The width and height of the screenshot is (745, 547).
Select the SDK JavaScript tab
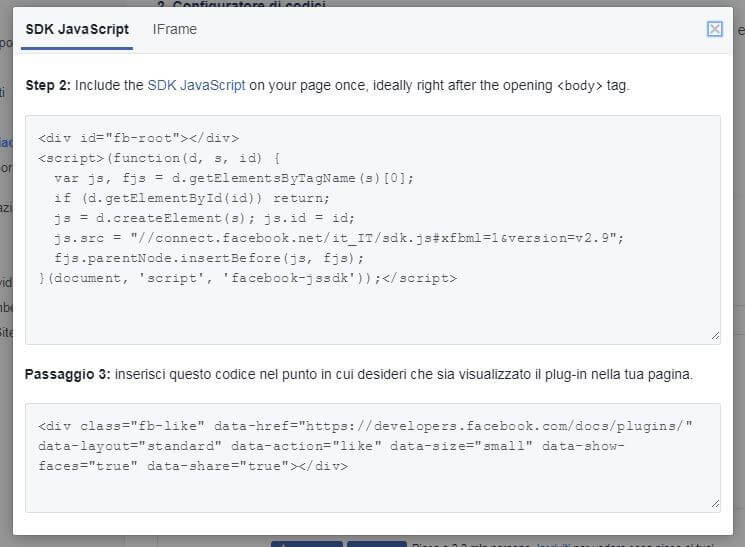click(x=77, y=29)
